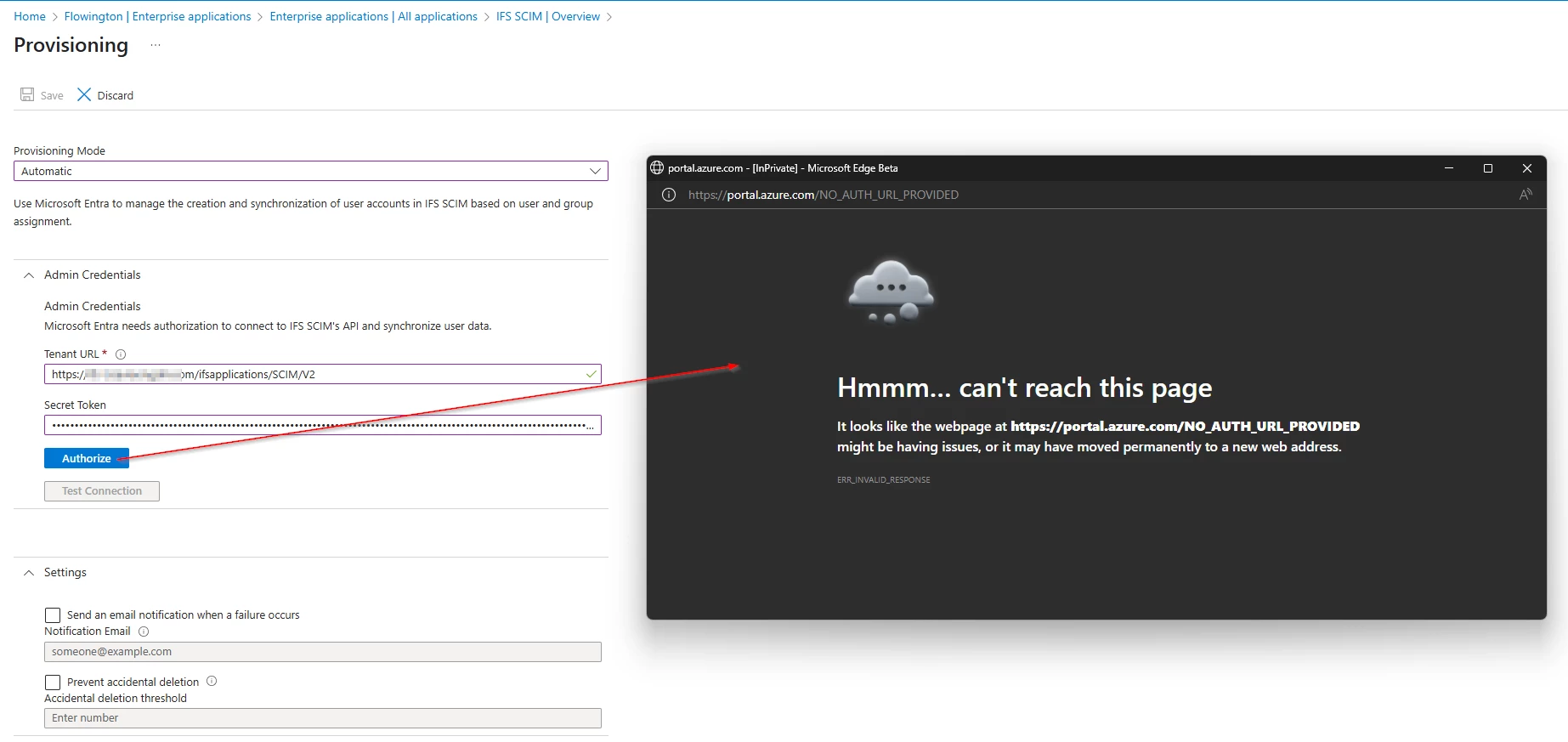Click the Notification Email input field
Screen dimensions: 1568x742
coord(323,652)
